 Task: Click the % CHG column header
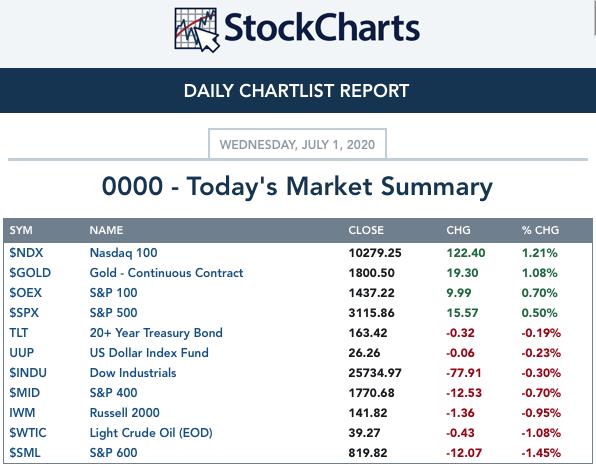pos(540,230)
